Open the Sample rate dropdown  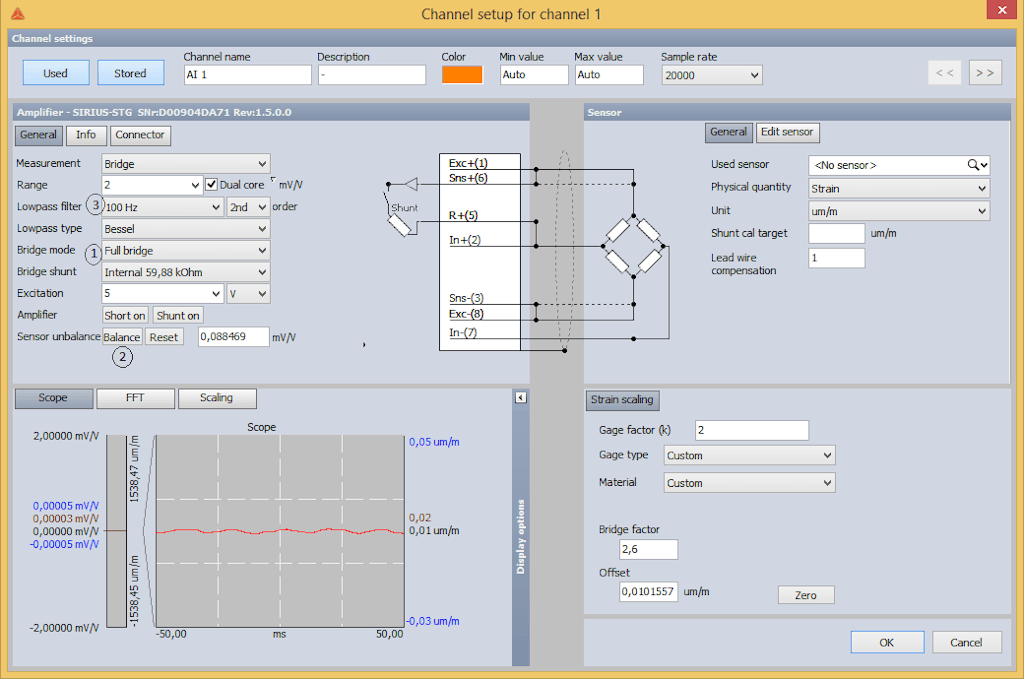710,74
